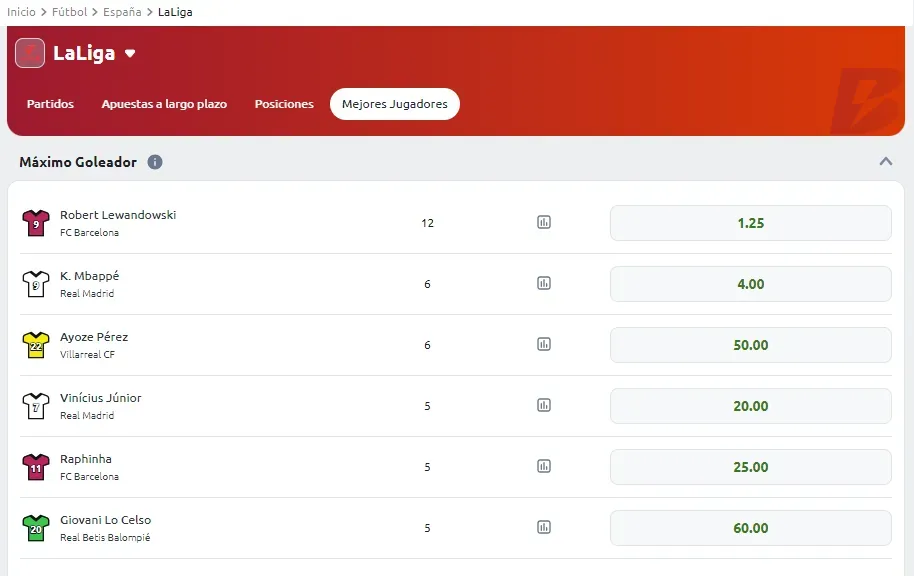Choose Vinícius Júnior odds 20.00
The image size is (914, 576).
pyautogui.click(x=751, y=406)
